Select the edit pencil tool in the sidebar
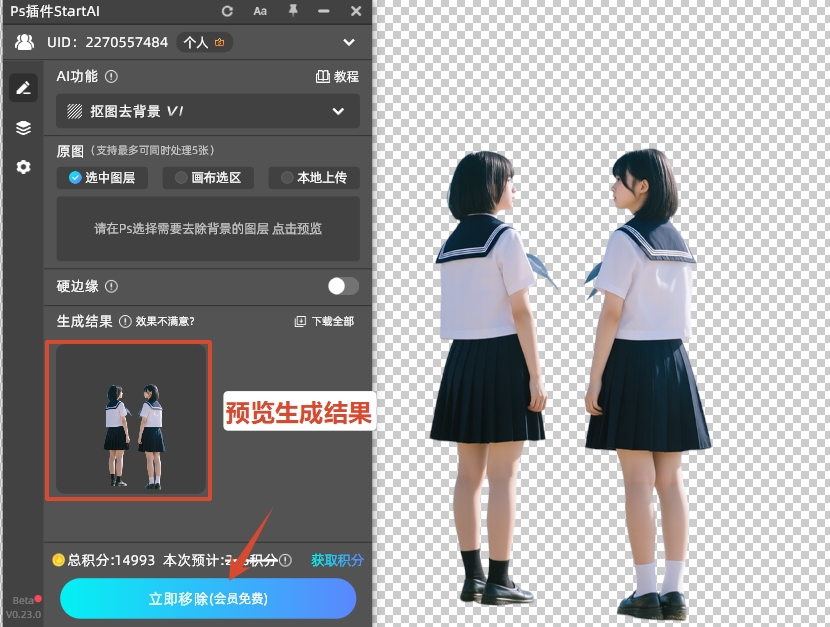This screenshot has width=830, height=627. click(x=23, y=87)
